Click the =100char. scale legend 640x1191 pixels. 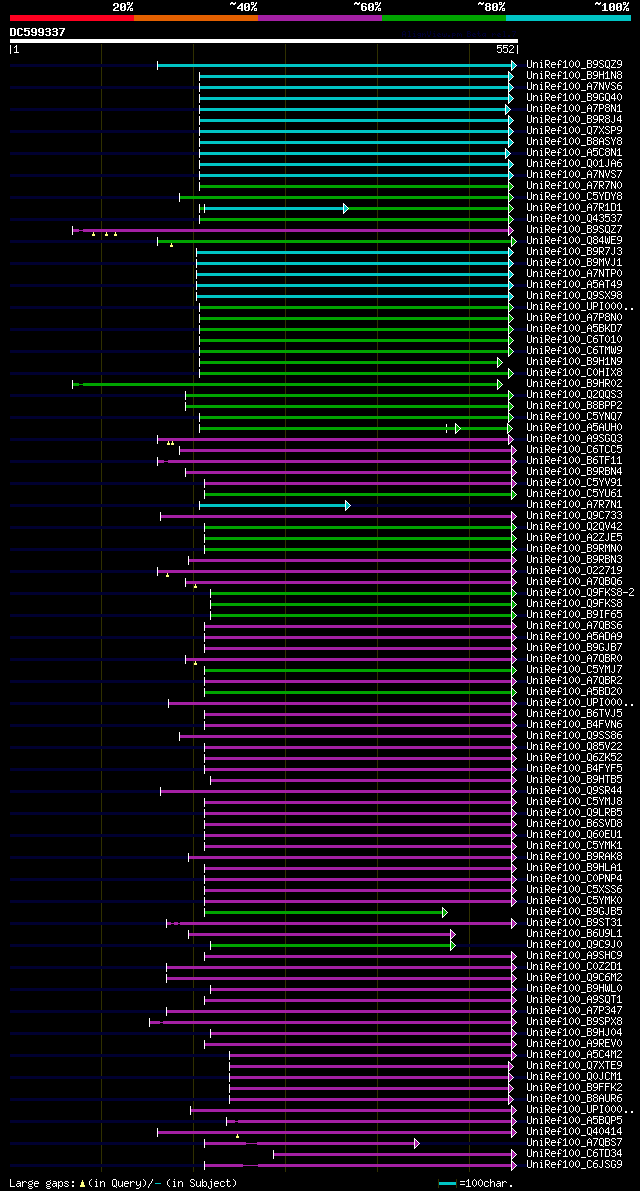click(475, 1183)
